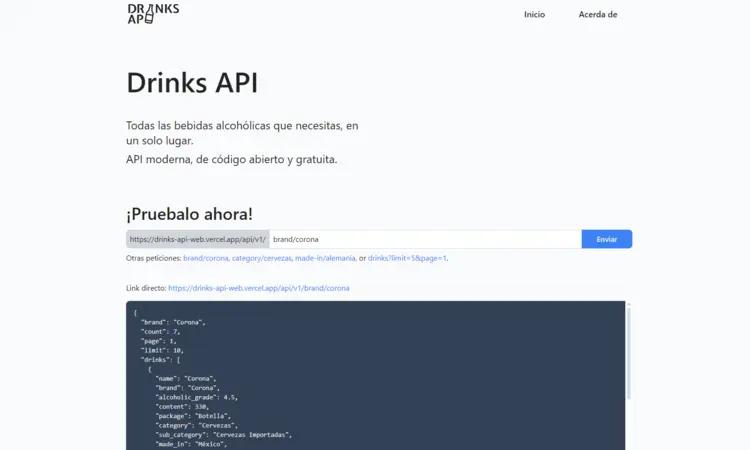The width and height of the screenshot is (750, 450).
Task: Click the "package": "Botella" line
Action: click(193, 416)
